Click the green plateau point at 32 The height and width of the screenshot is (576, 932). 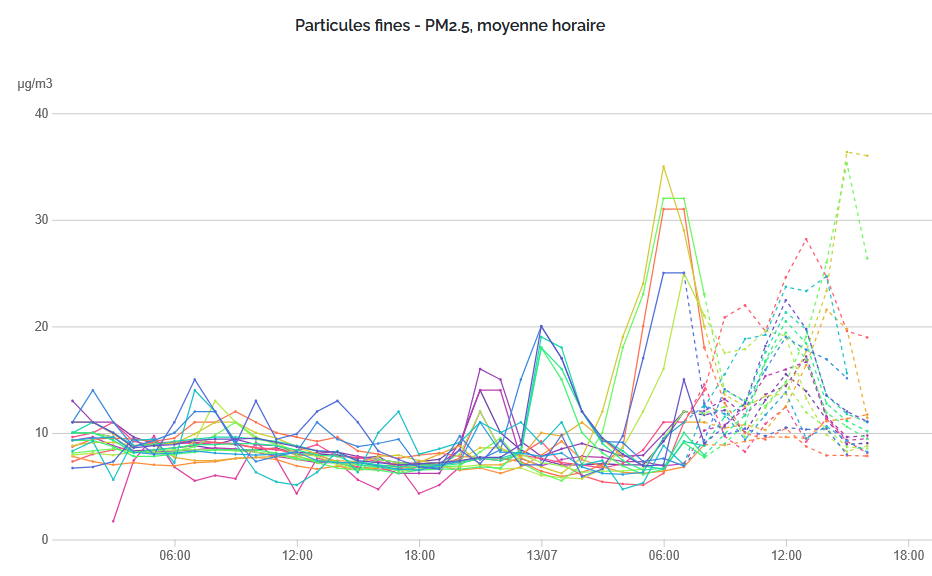point(663,199)
